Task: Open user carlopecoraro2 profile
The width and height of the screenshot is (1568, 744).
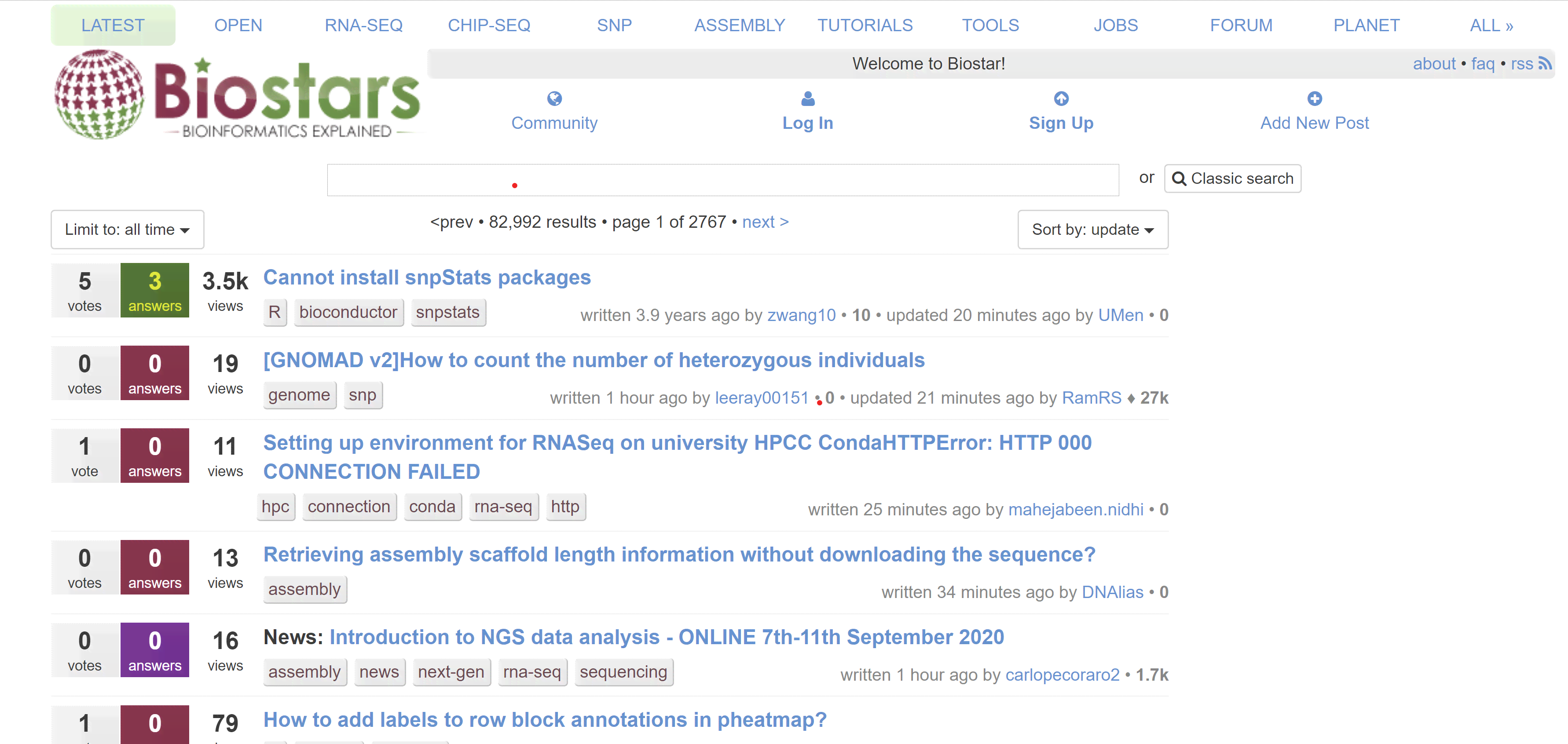Action: click(x=1062, y=675)
